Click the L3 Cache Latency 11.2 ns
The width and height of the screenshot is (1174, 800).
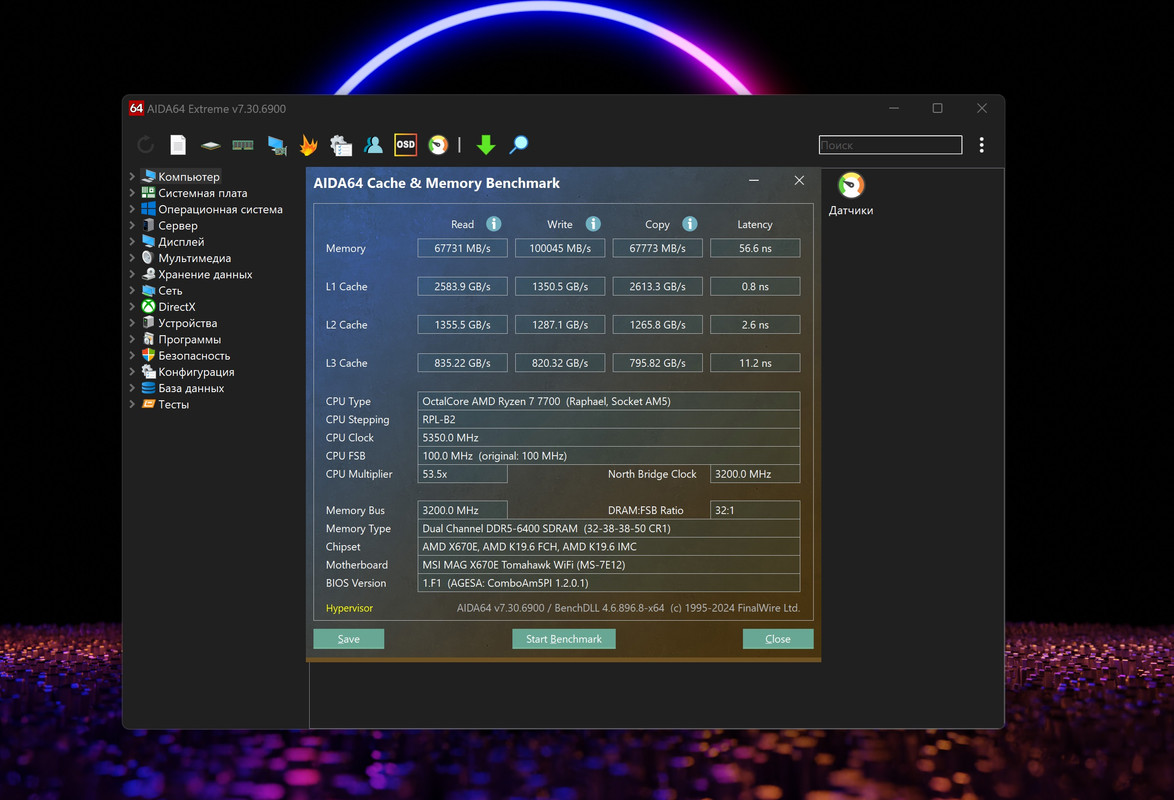click(755, 363)
